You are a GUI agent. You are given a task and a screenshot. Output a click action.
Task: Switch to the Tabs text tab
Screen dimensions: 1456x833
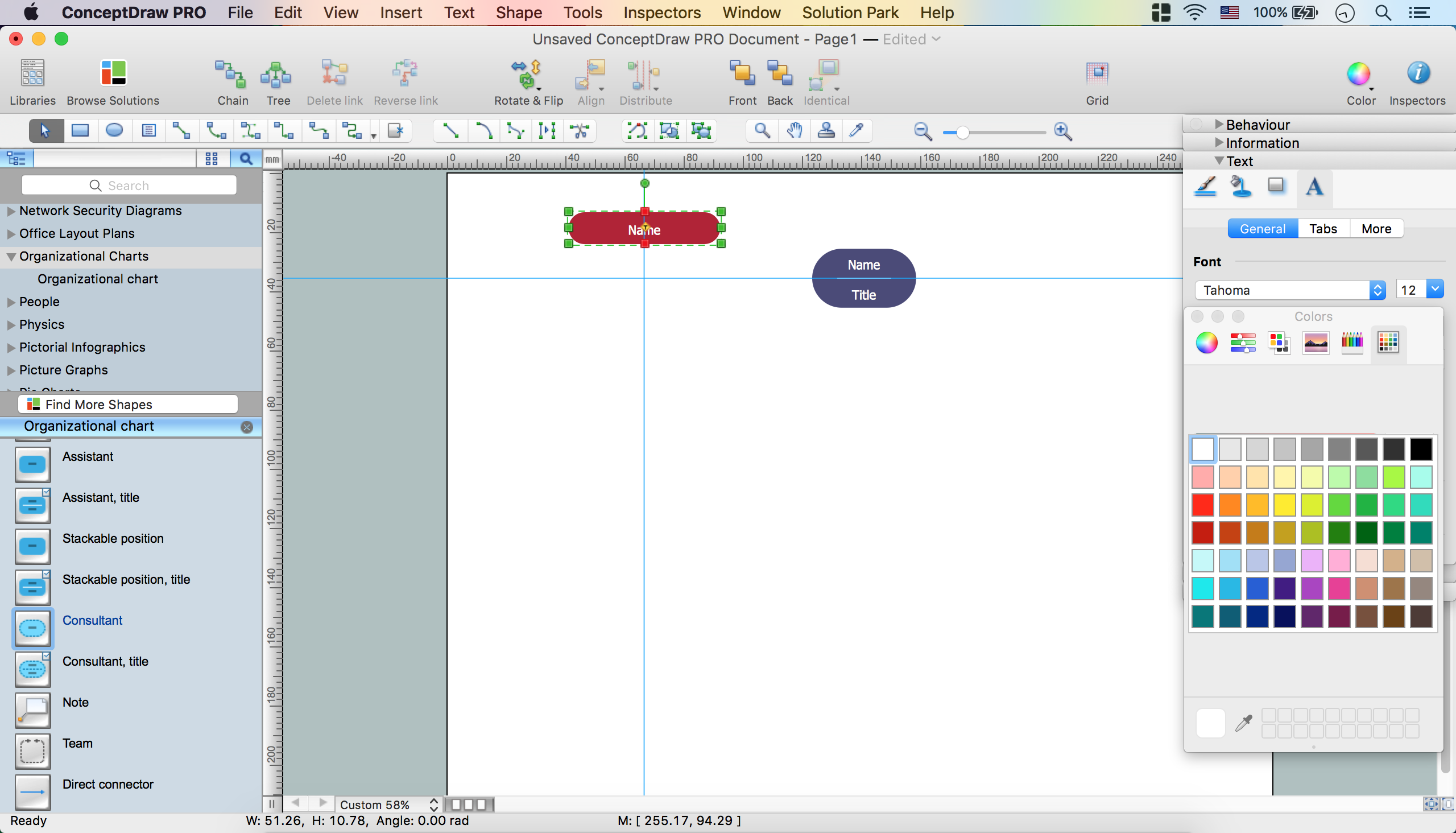pos(1323,229)
